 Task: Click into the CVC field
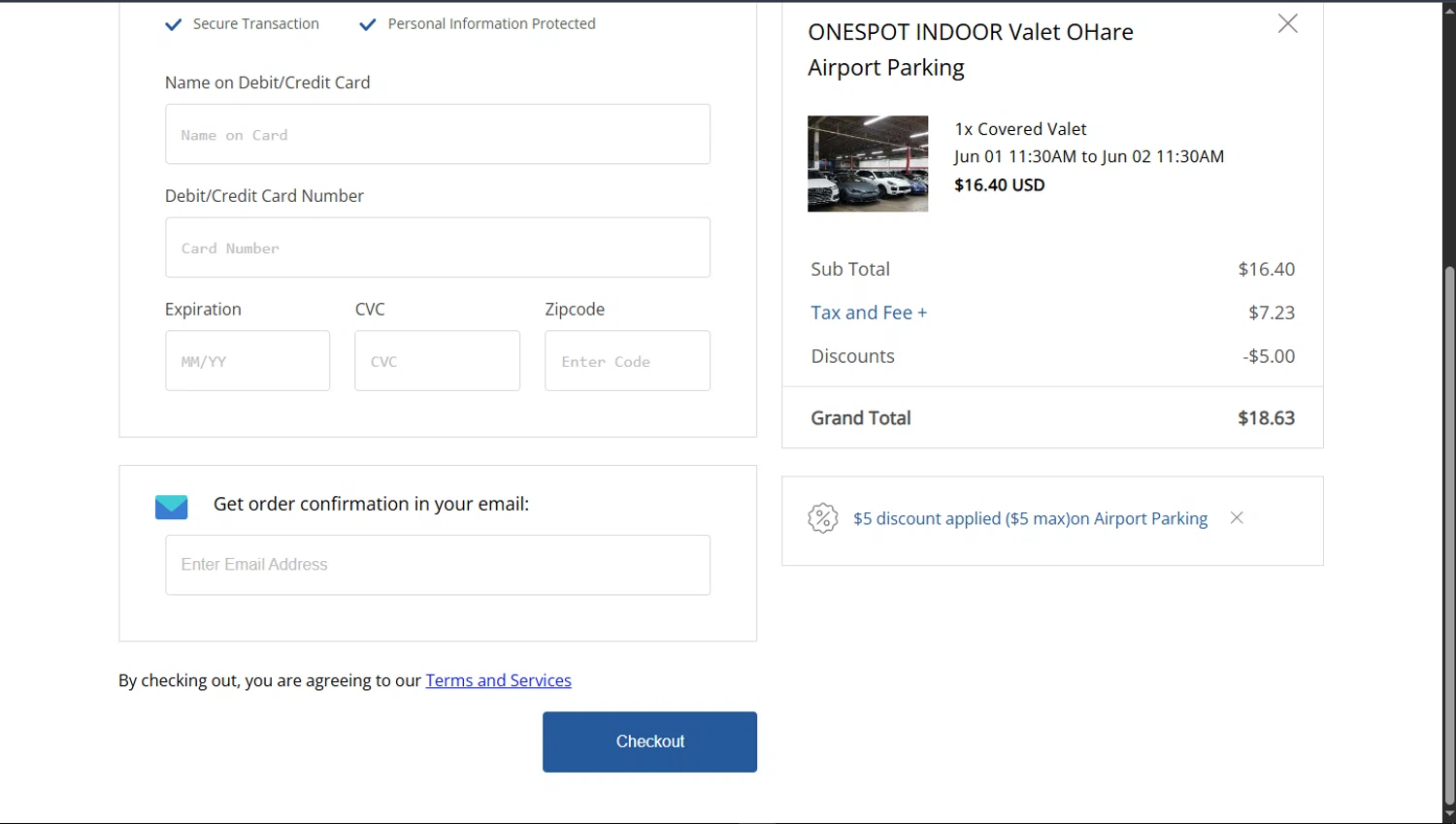(437, 361)
